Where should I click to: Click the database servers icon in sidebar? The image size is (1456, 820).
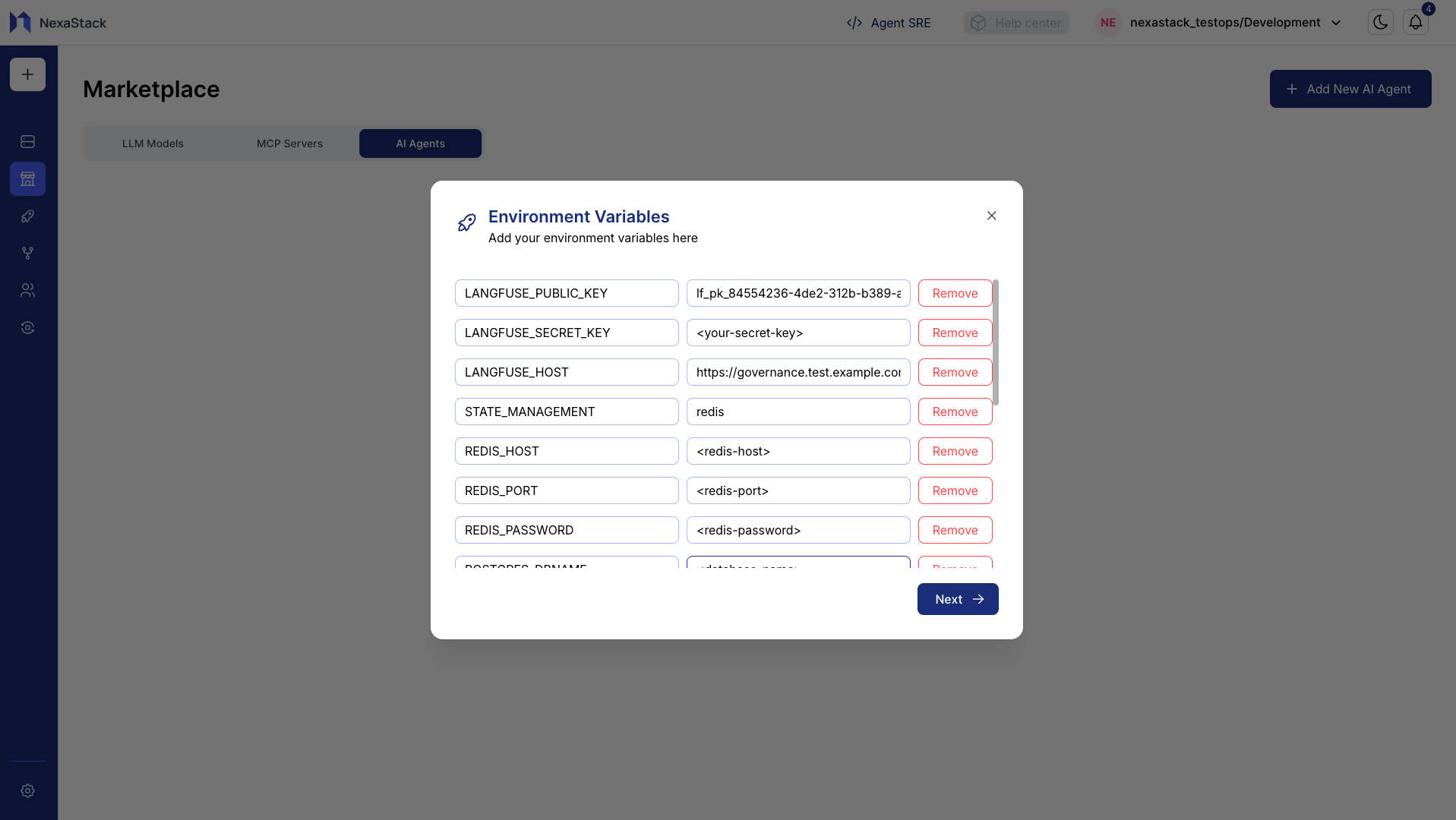[27, 141]
